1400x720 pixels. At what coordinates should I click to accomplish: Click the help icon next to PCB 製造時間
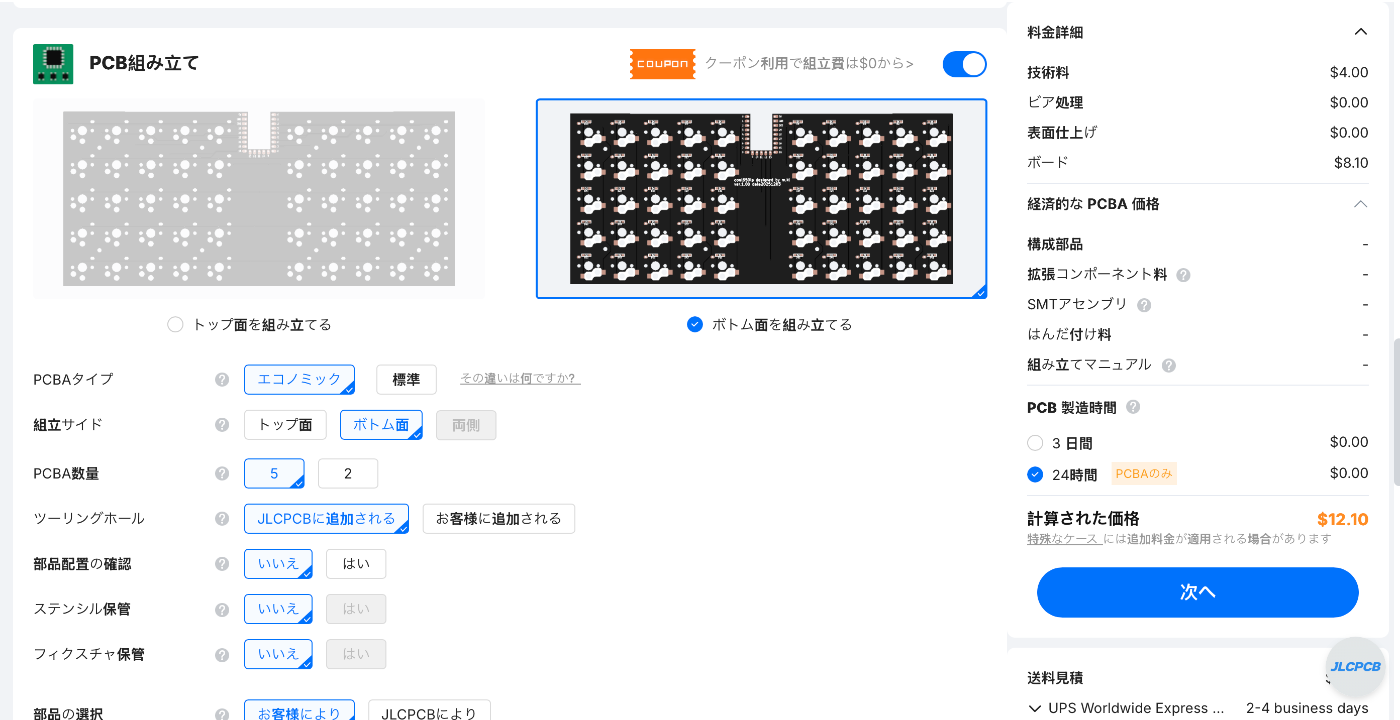coord(1133,407)
